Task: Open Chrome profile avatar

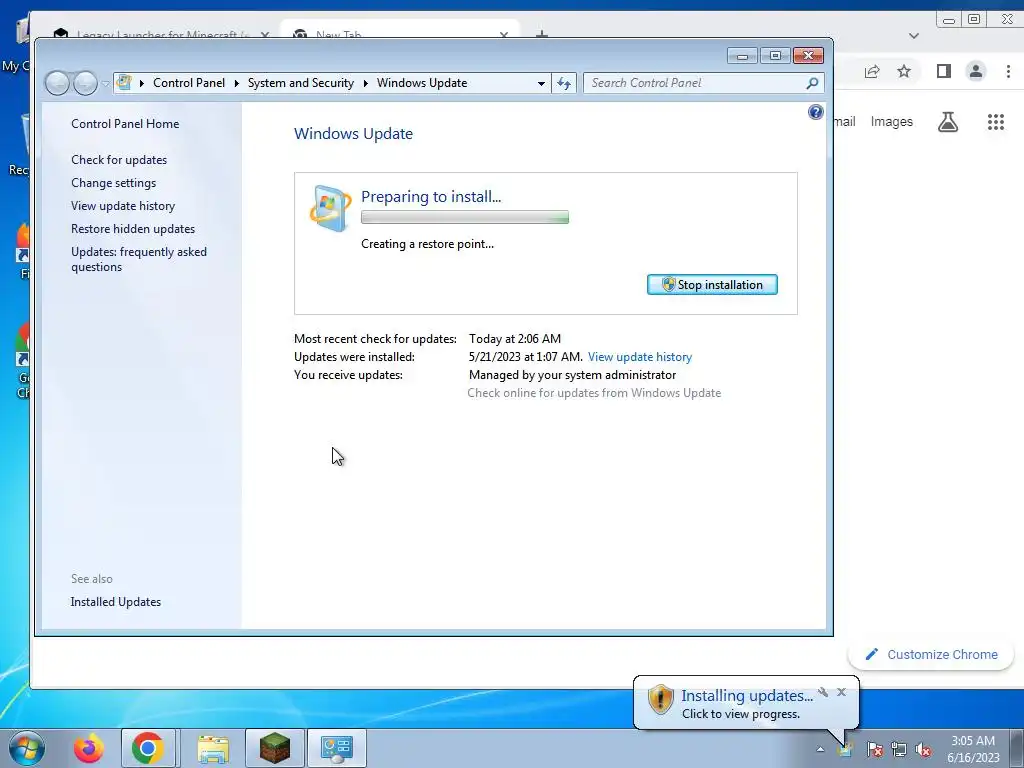Action: [976, 71]
